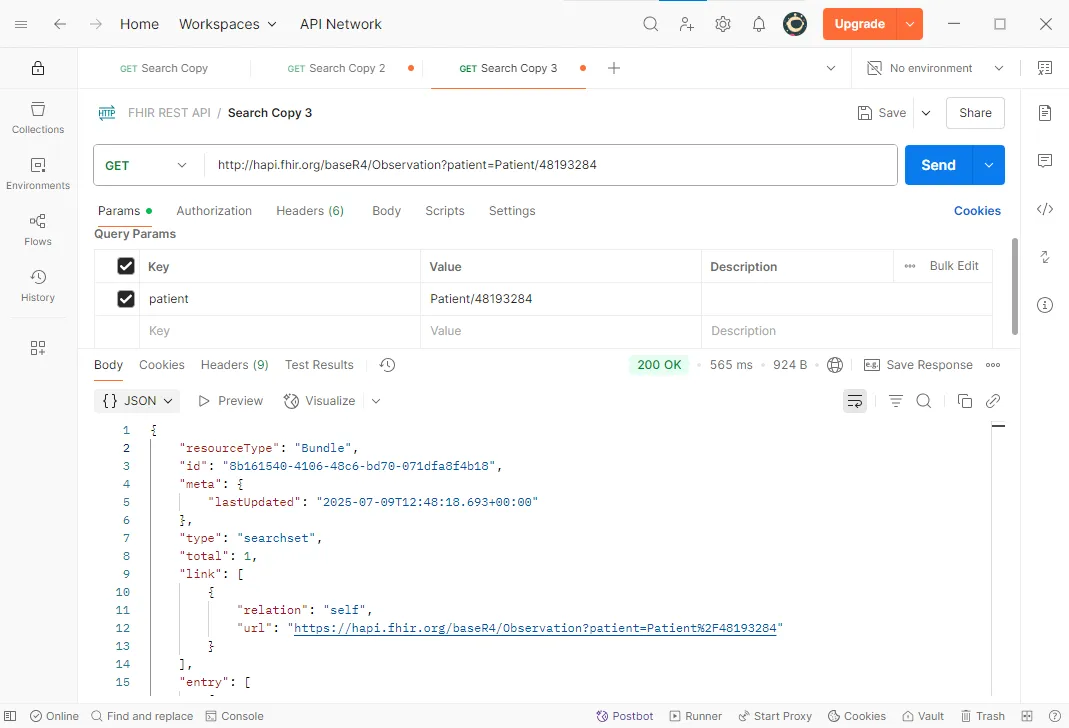
Task: Open request Body tab
Action: click(386, 211)
